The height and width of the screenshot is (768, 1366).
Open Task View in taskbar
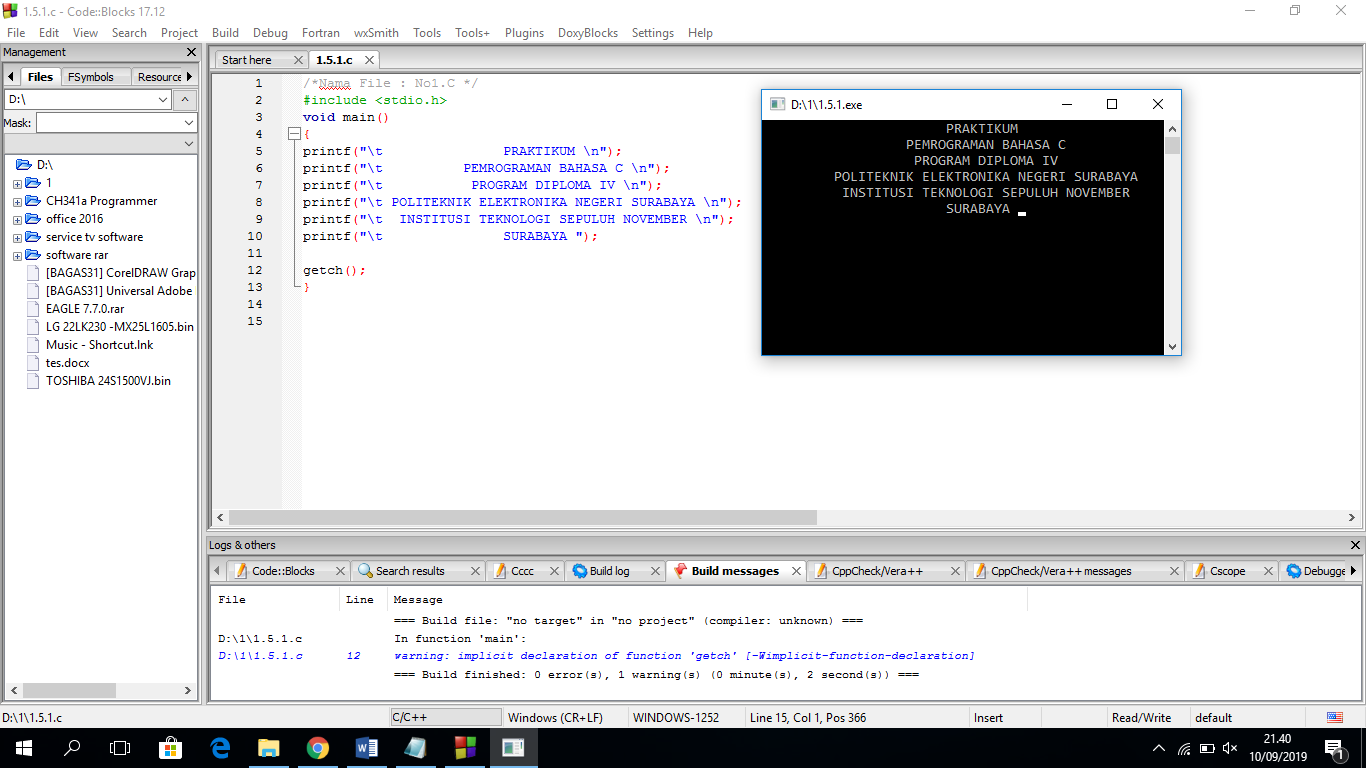120,748
